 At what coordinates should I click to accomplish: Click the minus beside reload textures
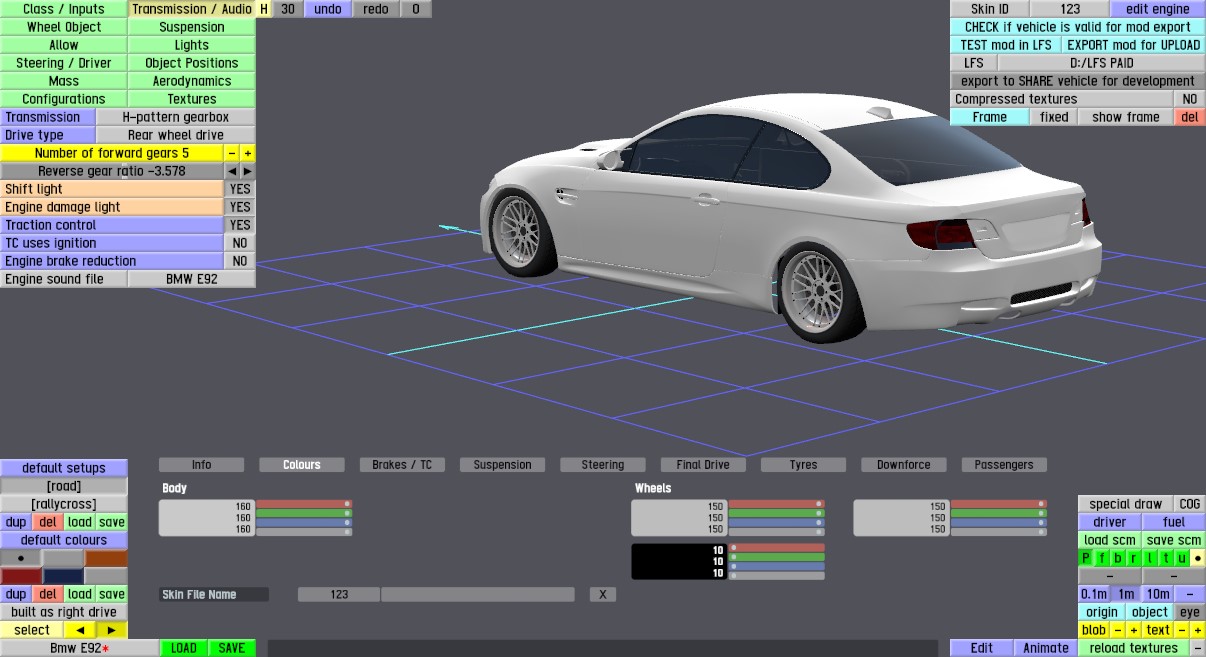pyautogui.click(x=1197, y=648)
